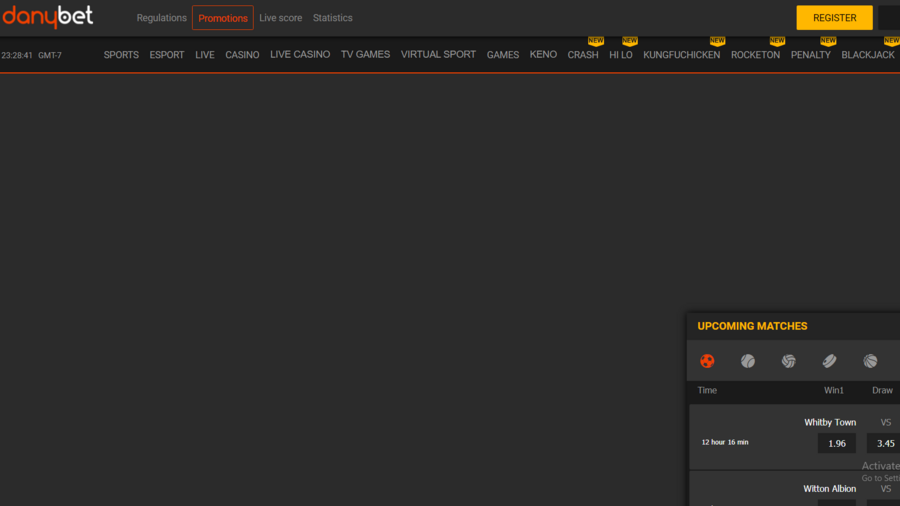Select the soccer ball sport icon
This screenshot has height=506, width=900.
707,361
